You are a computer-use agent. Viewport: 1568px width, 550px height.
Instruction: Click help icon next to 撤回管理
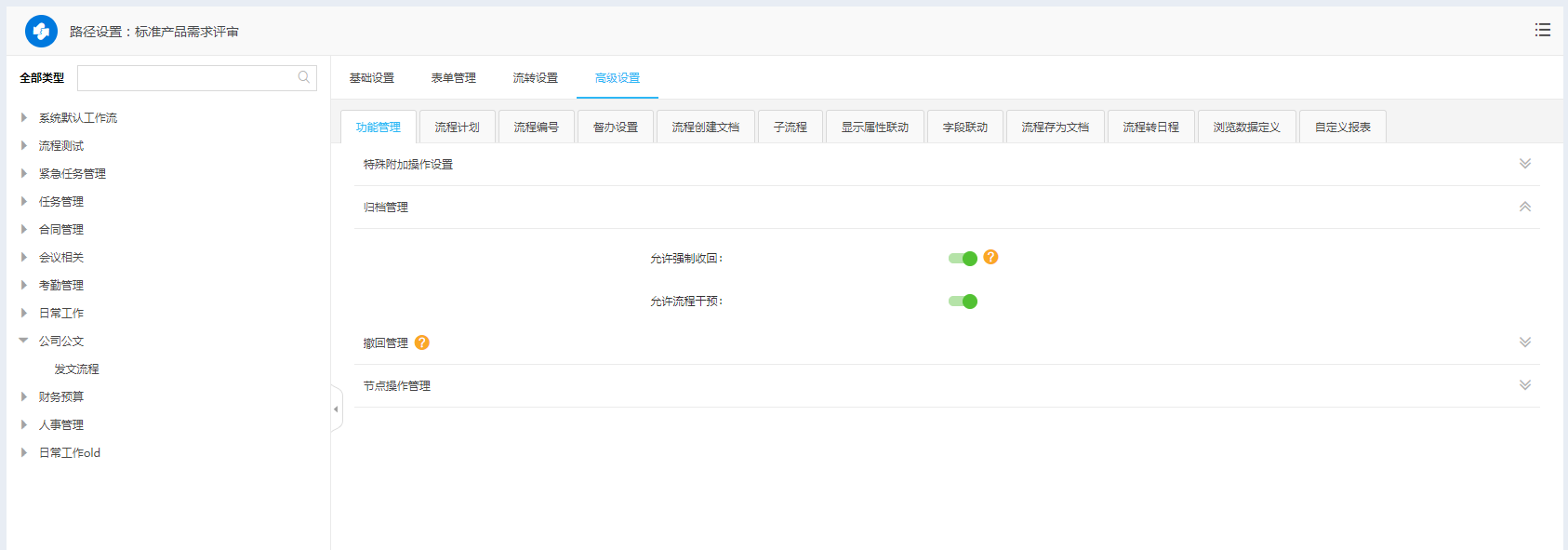(x=422, y=342)
